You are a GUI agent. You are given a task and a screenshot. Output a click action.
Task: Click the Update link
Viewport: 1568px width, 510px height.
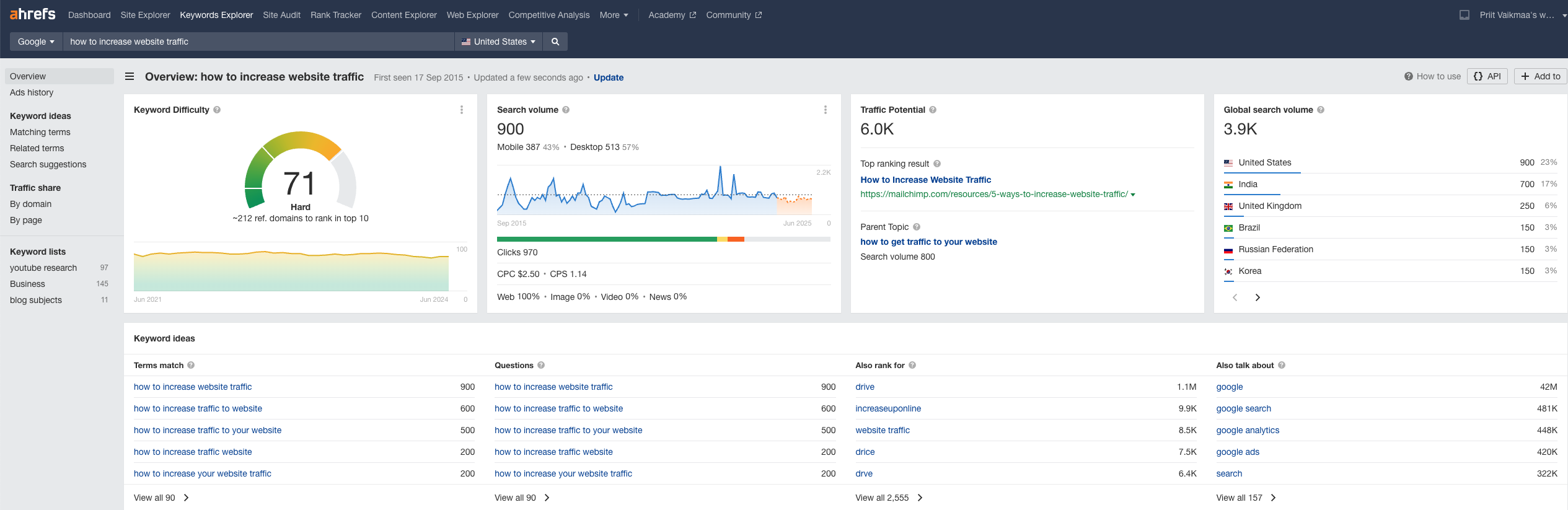tap(609, 77)
